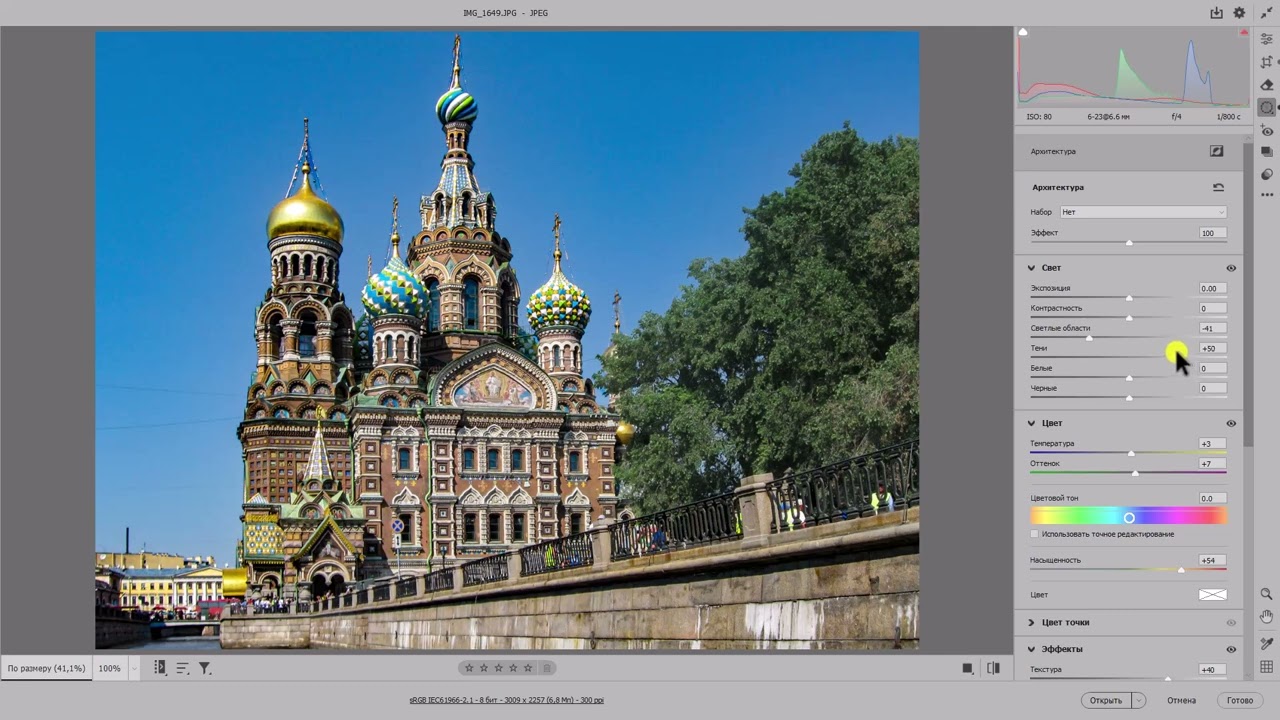Screen dimensions: 1280x720
Task: Select the spot removal eraser tool
Action: click(1267, 85)
